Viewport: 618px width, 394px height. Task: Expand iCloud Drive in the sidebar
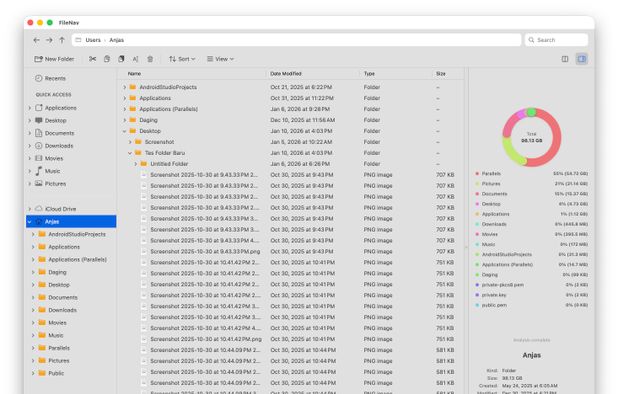pos(30,209)
